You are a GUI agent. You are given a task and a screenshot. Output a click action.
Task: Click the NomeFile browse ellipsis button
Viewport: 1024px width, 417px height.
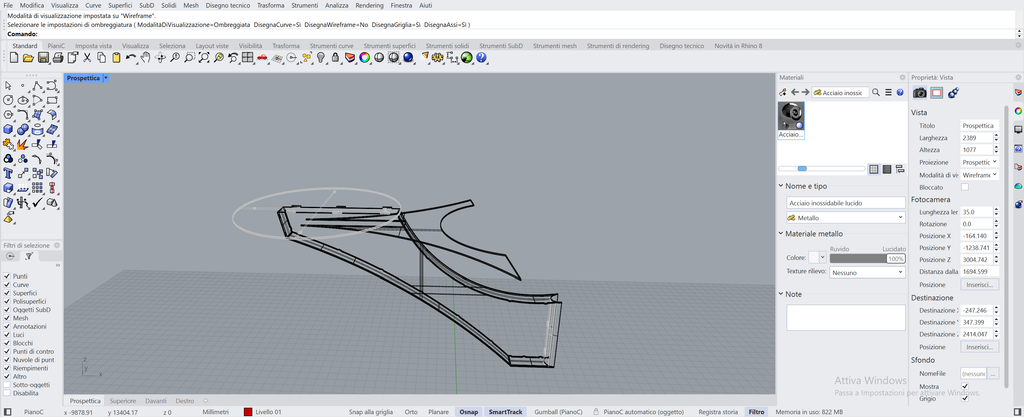(993, 374)
